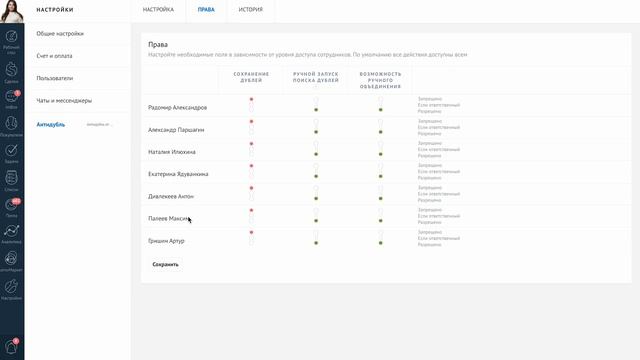
Task: Click the Возможность ручного объединения header
Action: point(380,80)
